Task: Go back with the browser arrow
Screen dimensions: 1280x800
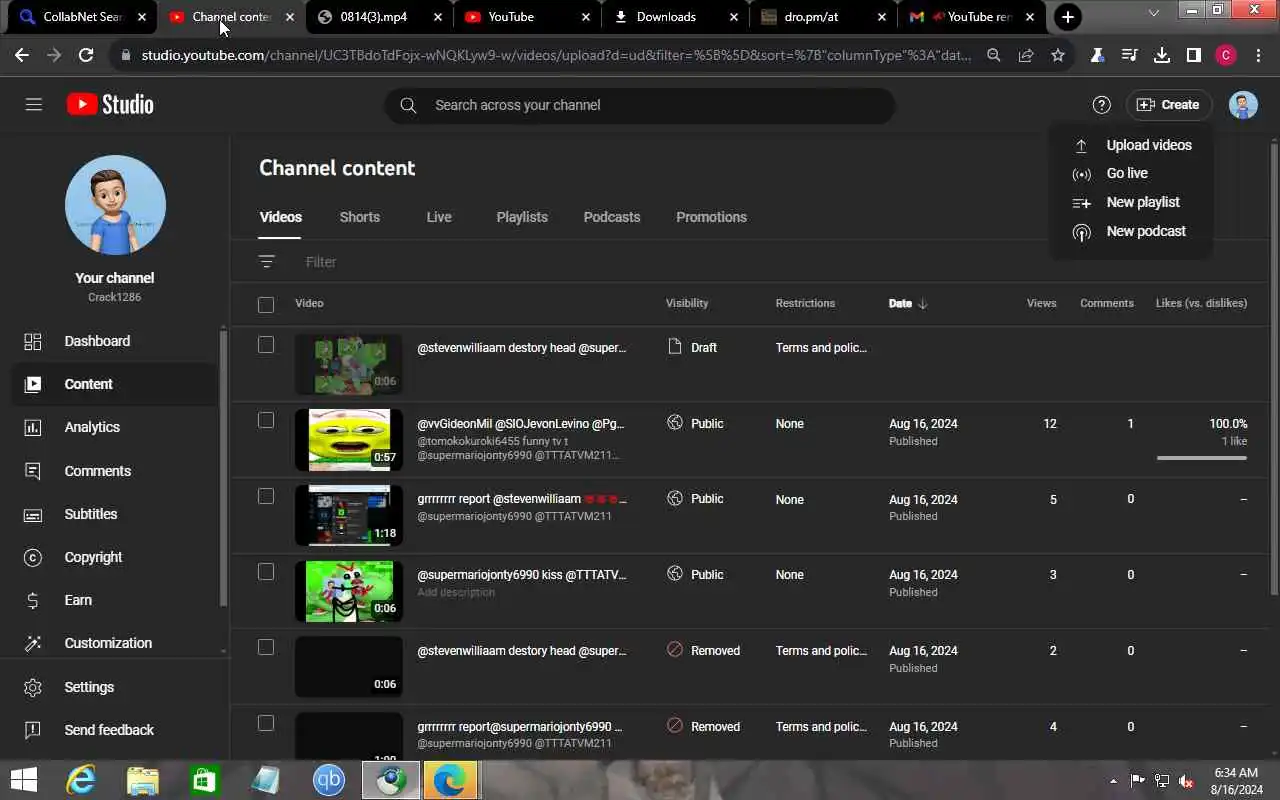Action: tap(22, 56)
